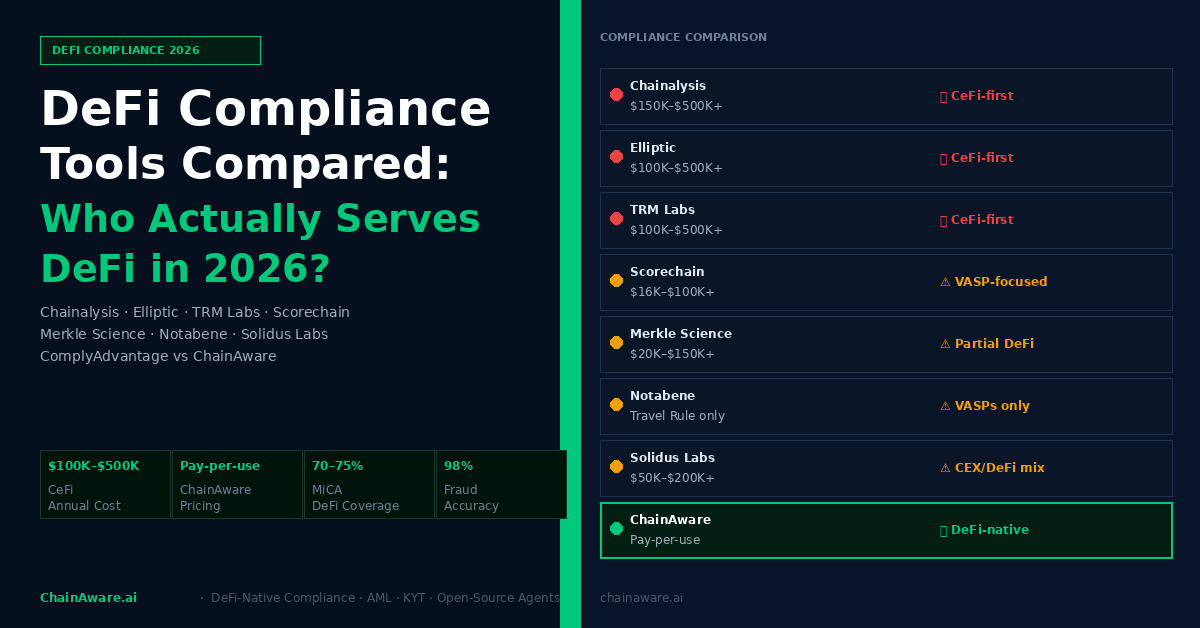Select the 70–75% MiCA DeFi Coverage card
This screenshot has height=628, width=1200.
[x=369, y=484]
